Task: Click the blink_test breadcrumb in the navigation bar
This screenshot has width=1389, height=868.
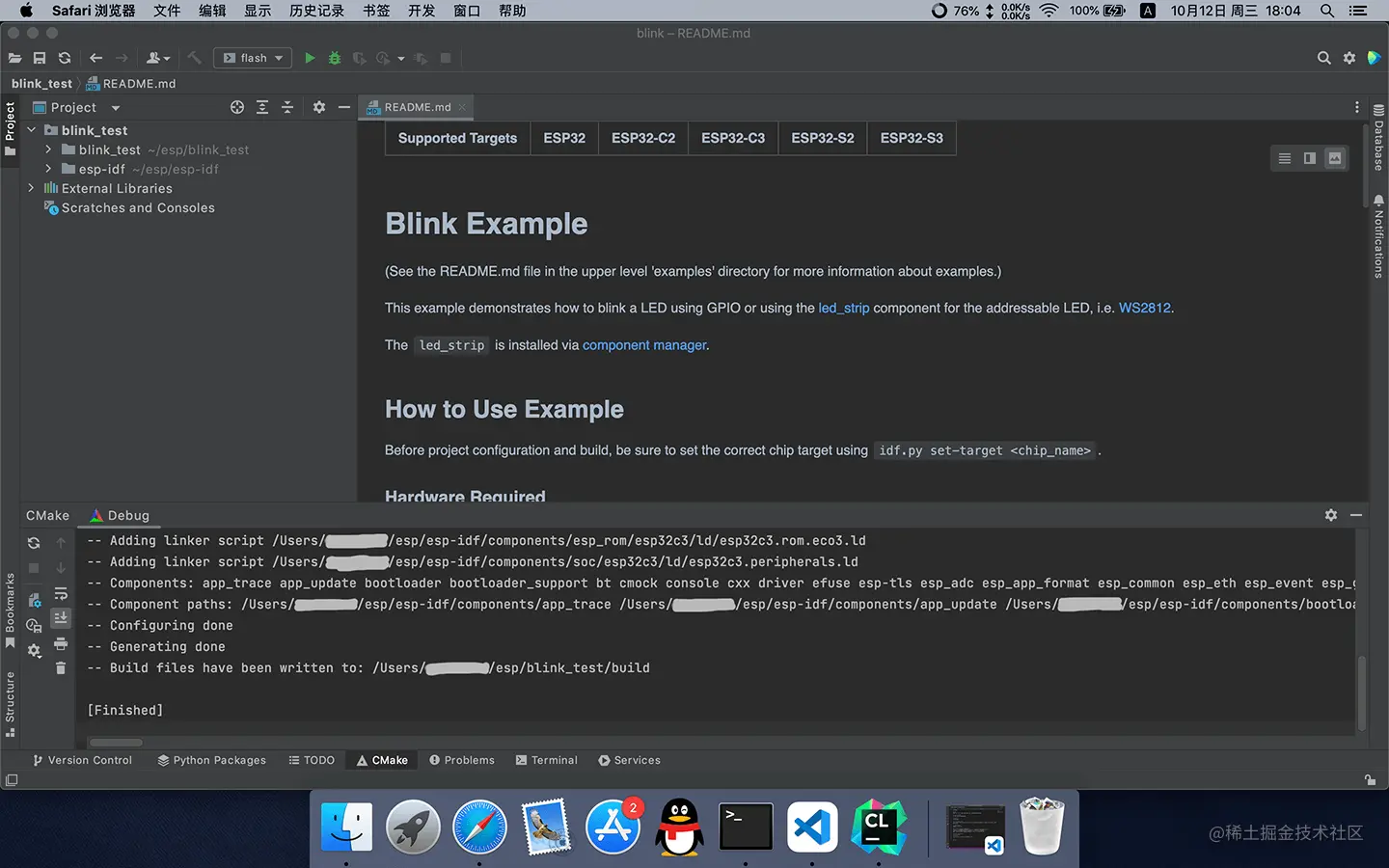Action: coord(41,83)
